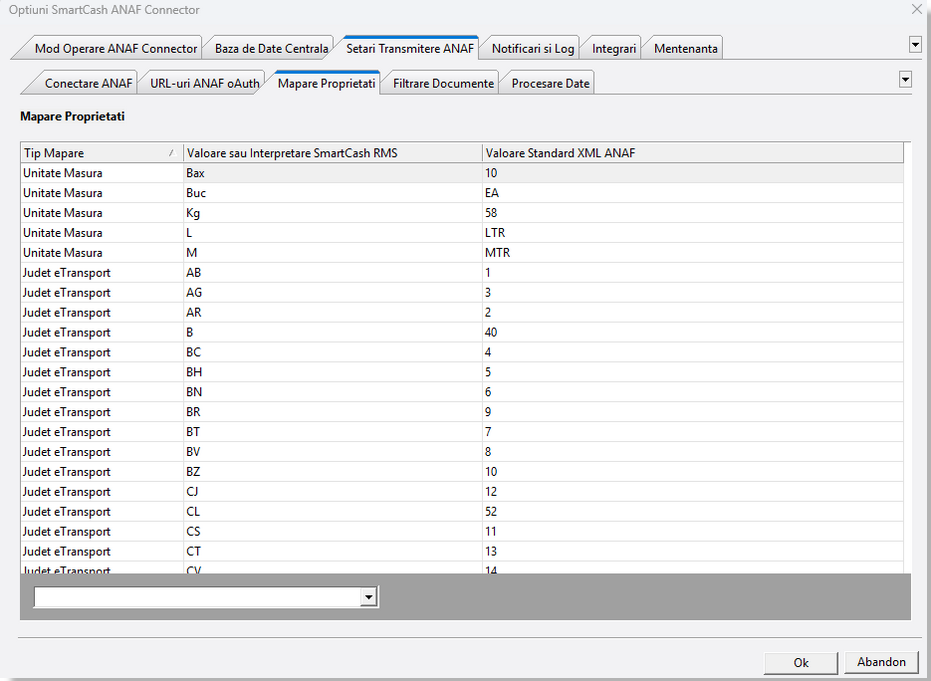Go to Conectare ANAF sub-tab
The image size is (931, 681).
pyautogui.click(x=88, y=83)
